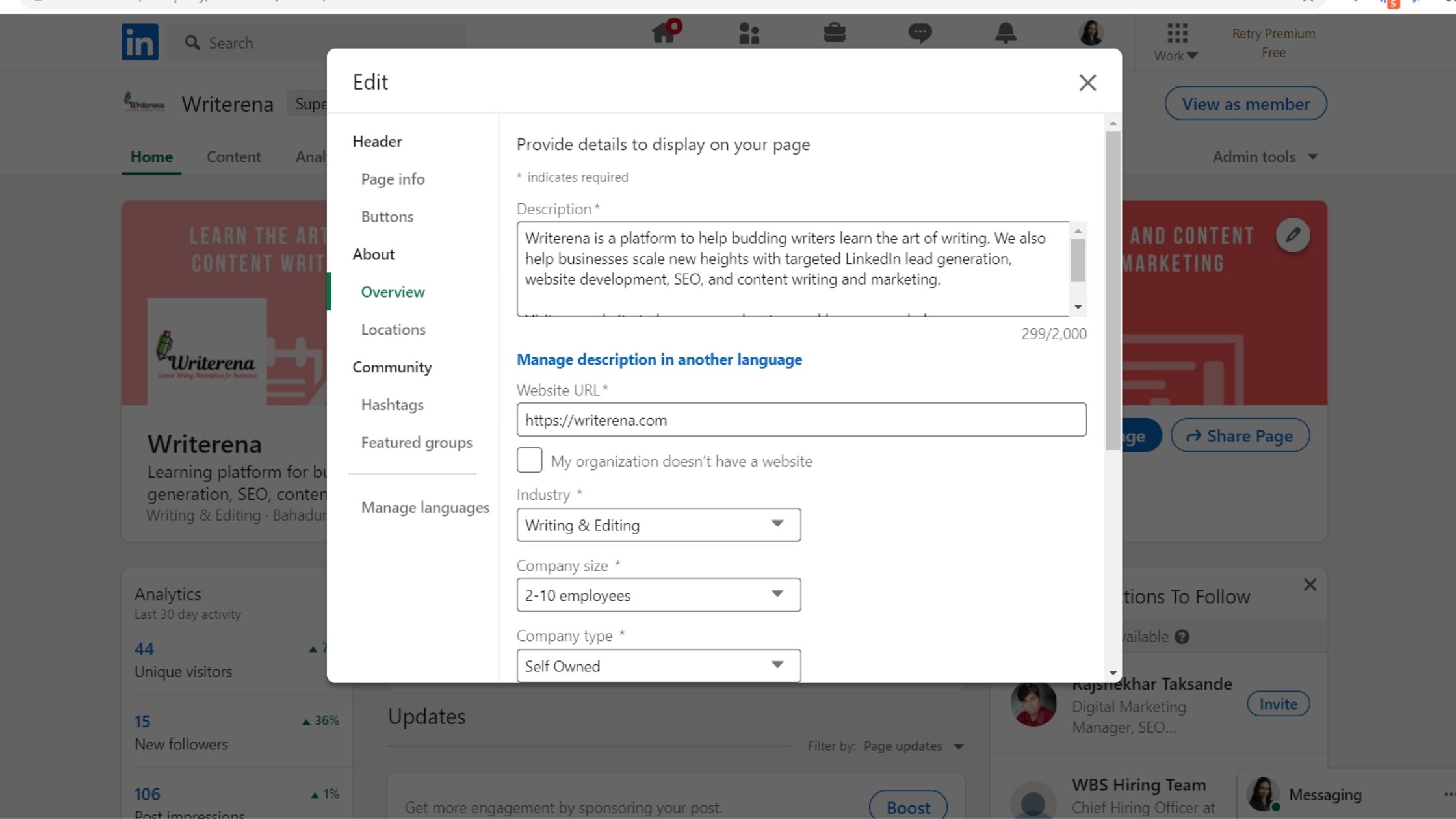The width and height of the screenshot is (1456, 819).
Task: Open My Network people icon
Action: click(x=749, y=32)
